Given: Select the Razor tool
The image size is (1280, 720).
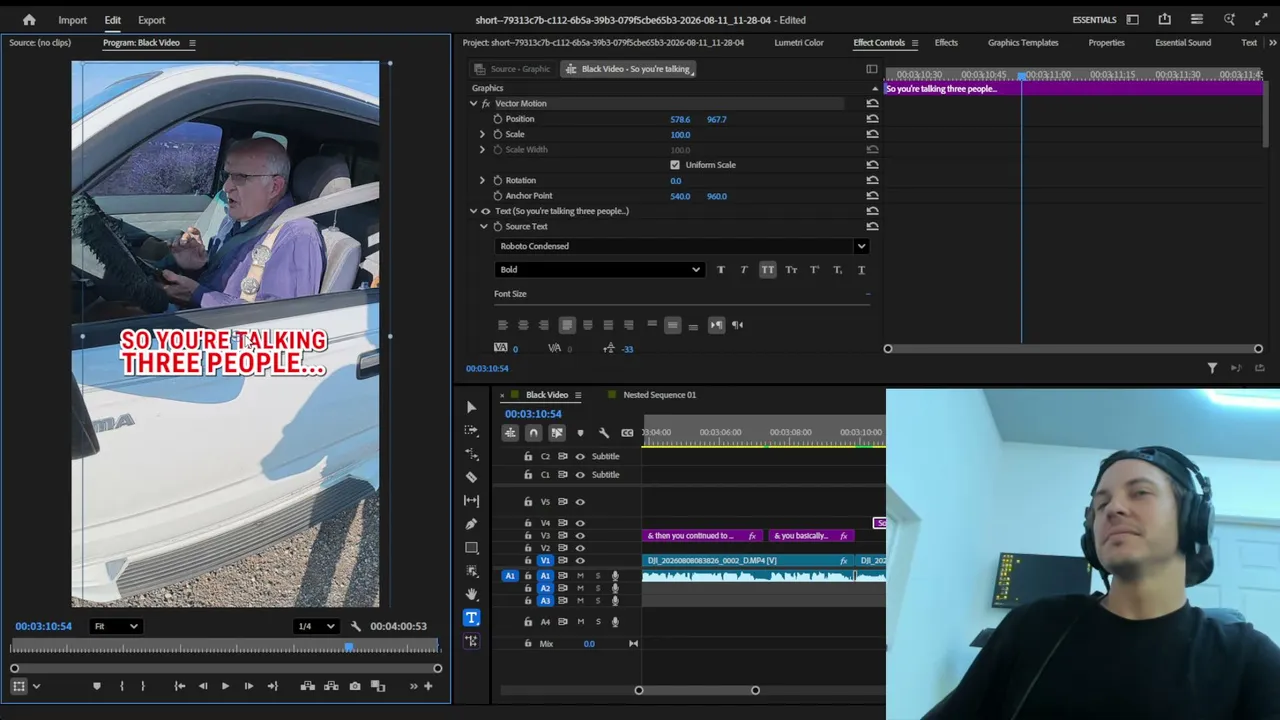Looking at the screenshot, I should point(471,477).
